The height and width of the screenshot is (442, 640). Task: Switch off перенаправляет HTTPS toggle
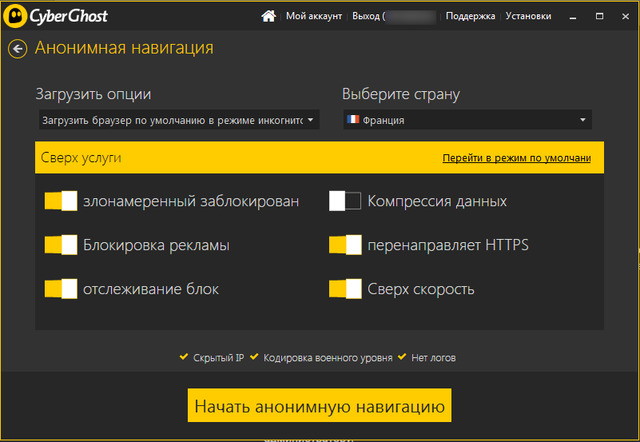tap(345, 245)
